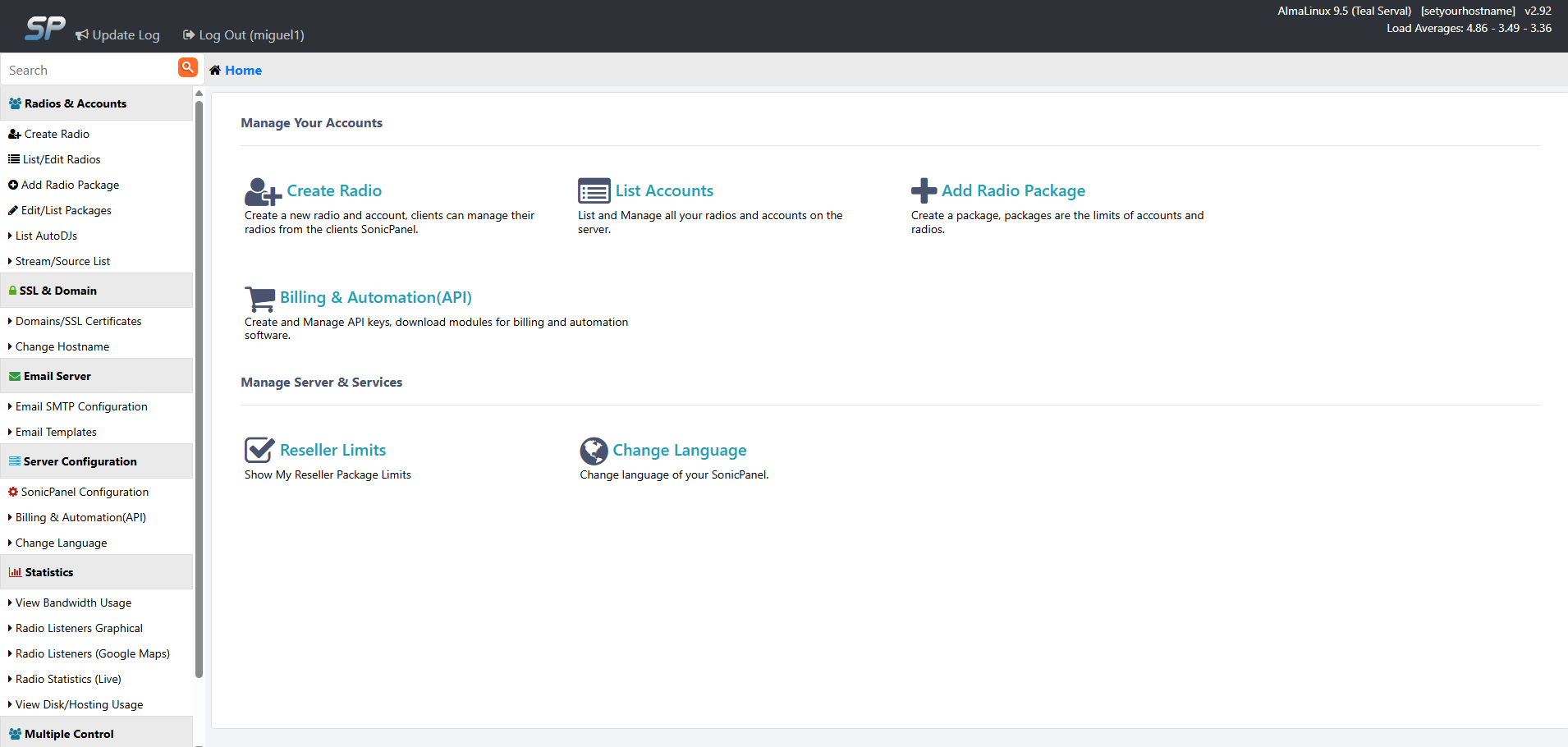This screenshot has width=1568, height=747.
Task: Click the Email Server envelope icon
Action: point(15,376)
